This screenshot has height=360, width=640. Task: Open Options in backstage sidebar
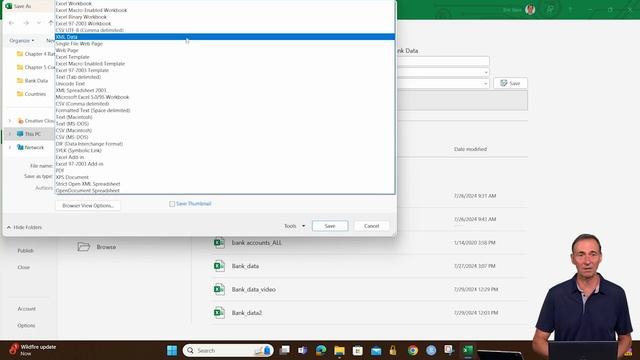pos(26,326)
